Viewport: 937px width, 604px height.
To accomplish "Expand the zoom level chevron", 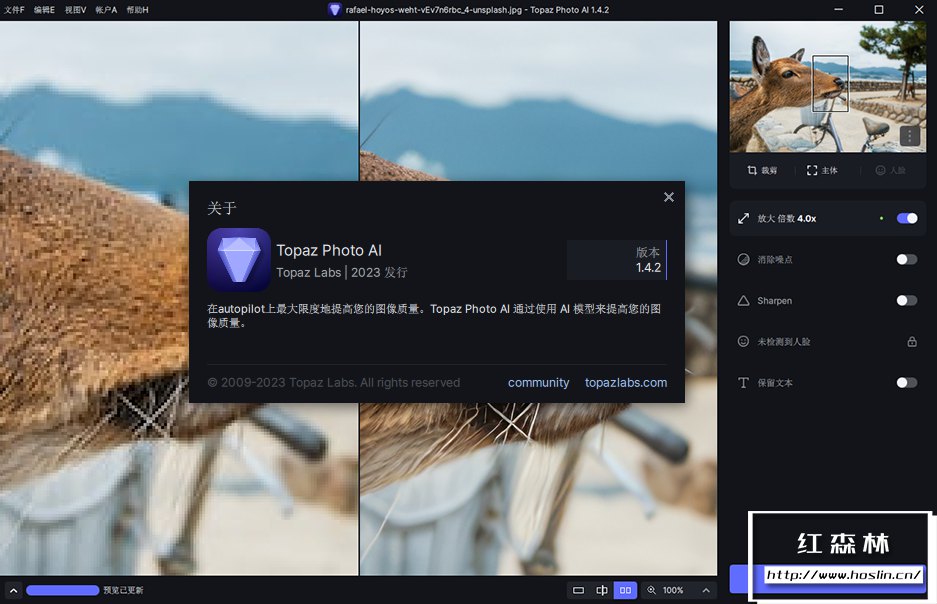I will pos(706,590).
